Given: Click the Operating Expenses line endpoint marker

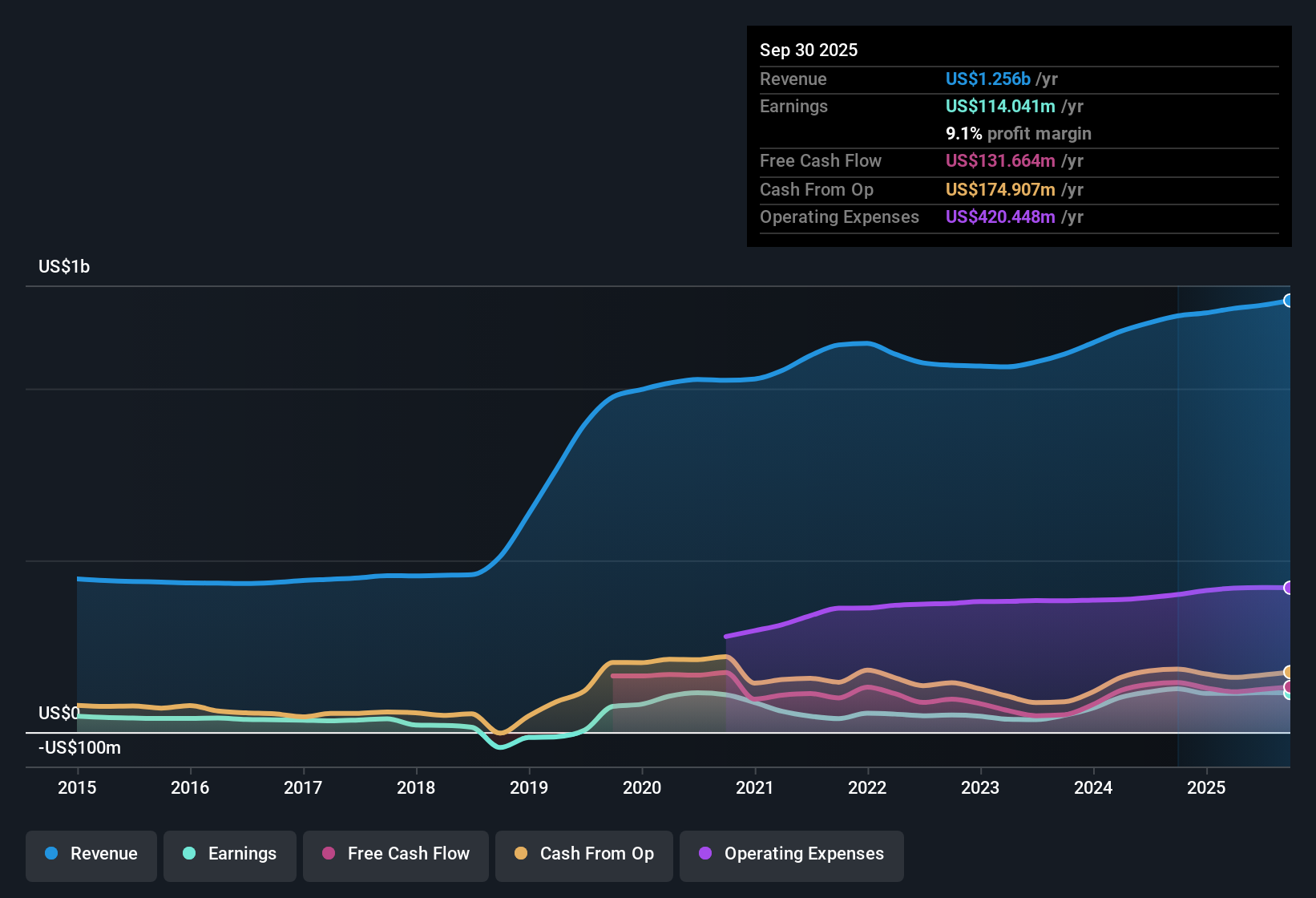Looking at the screenshot, I should [1288, 588].
